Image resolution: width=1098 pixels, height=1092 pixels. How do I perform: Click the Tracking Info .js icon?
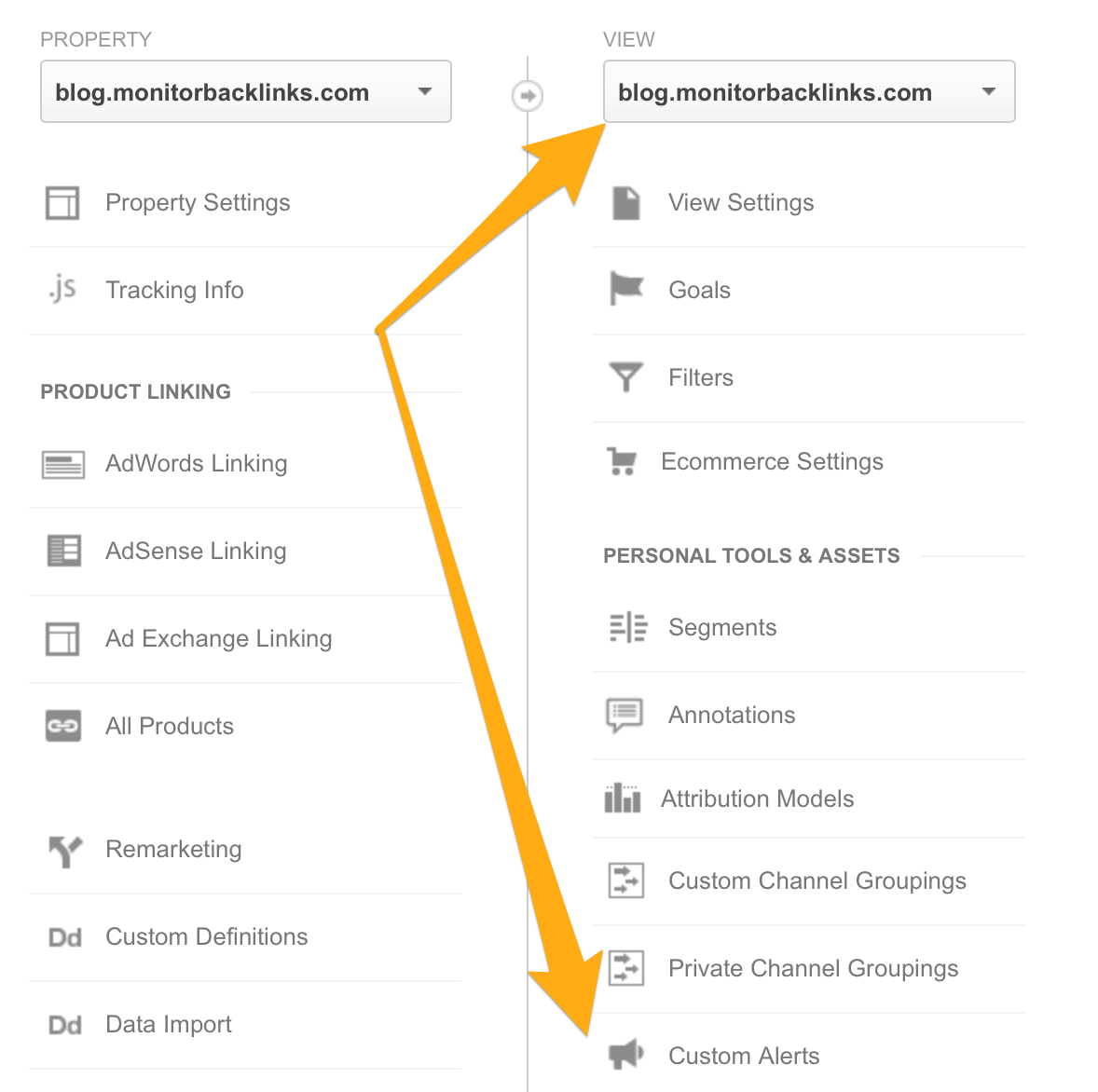pyautogui.click(x=62, y=289)
